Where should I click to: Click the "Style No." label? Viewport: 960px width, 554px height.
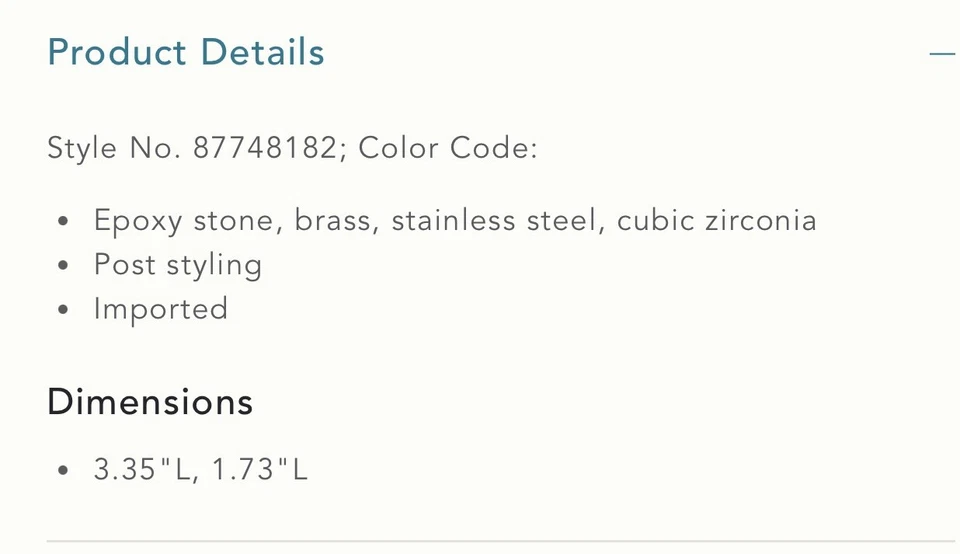[x=114, y=148]
